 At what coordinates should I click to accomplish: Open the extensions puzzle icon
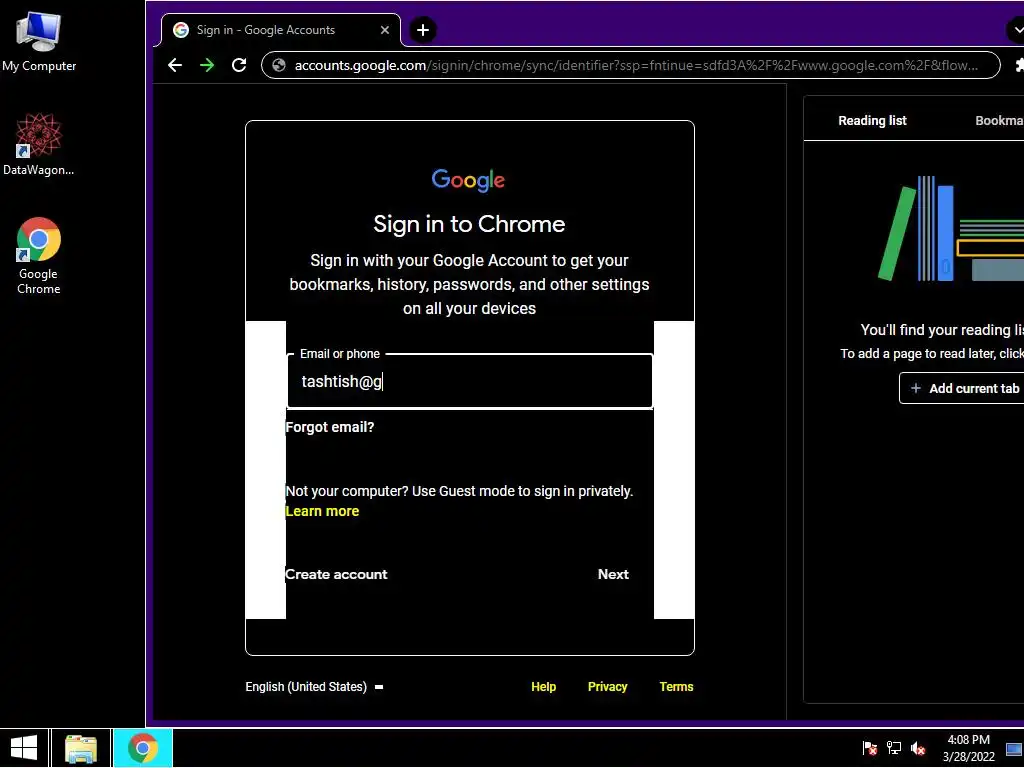(x=1019, y=65)
